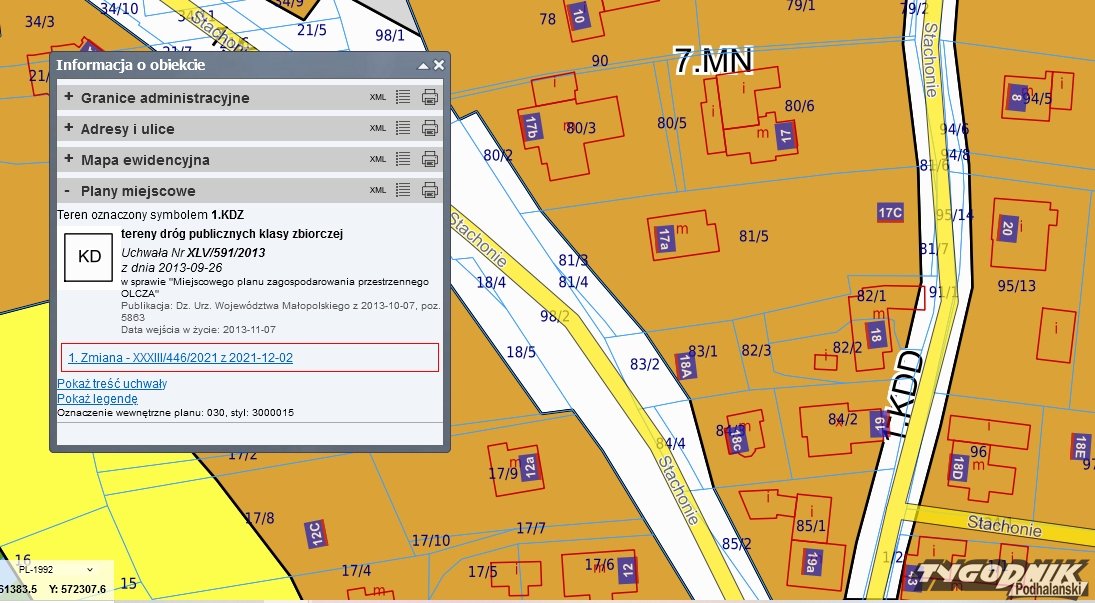1095x603 pixels.
Task: Expand the Granice administracyjne section
Action: point(68,98)
